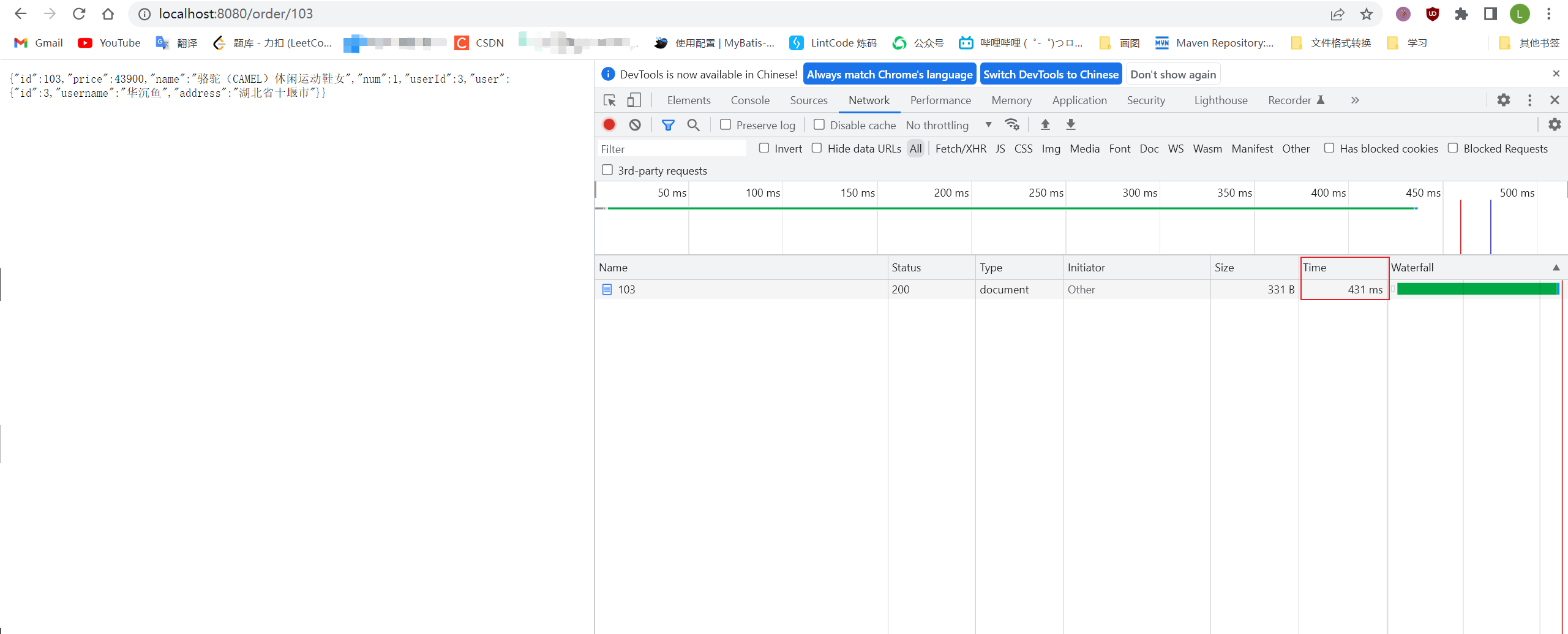
Task: Open the uBlock shield extension icon
Action: [x=1432, y=13]
